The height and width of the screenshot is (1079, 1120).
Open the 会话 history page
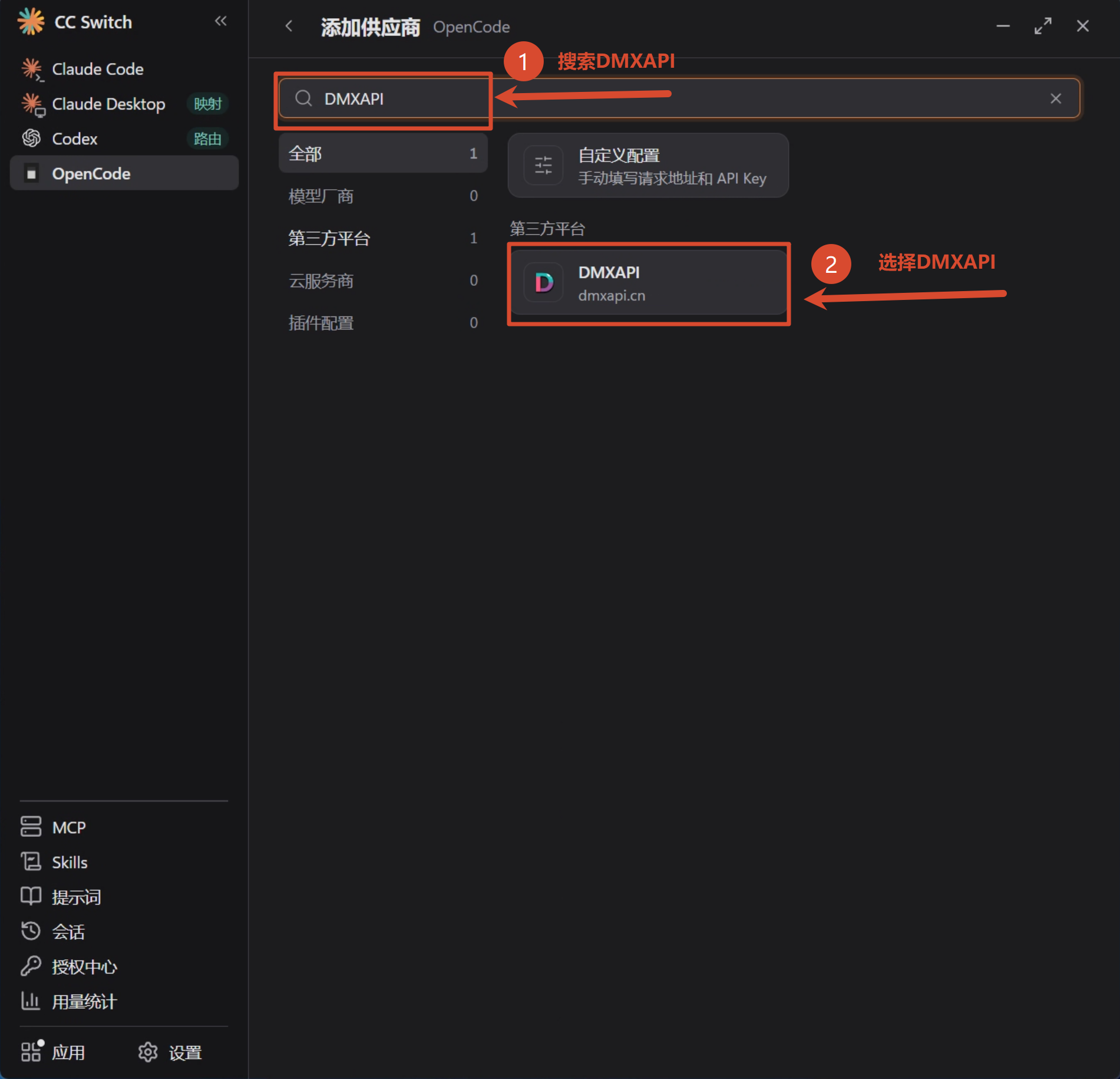(124, 931)
